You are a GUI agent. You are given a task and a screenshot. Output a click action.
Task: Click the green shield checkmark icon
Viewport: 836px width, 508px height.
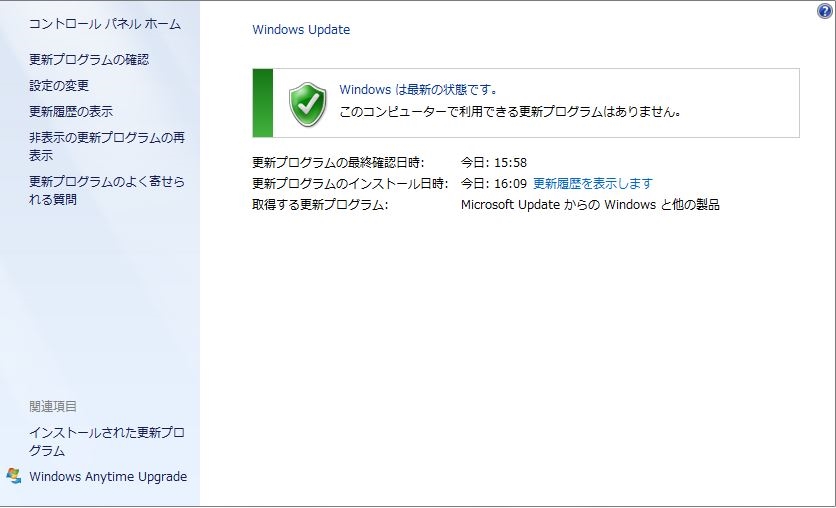click(308, 104)
